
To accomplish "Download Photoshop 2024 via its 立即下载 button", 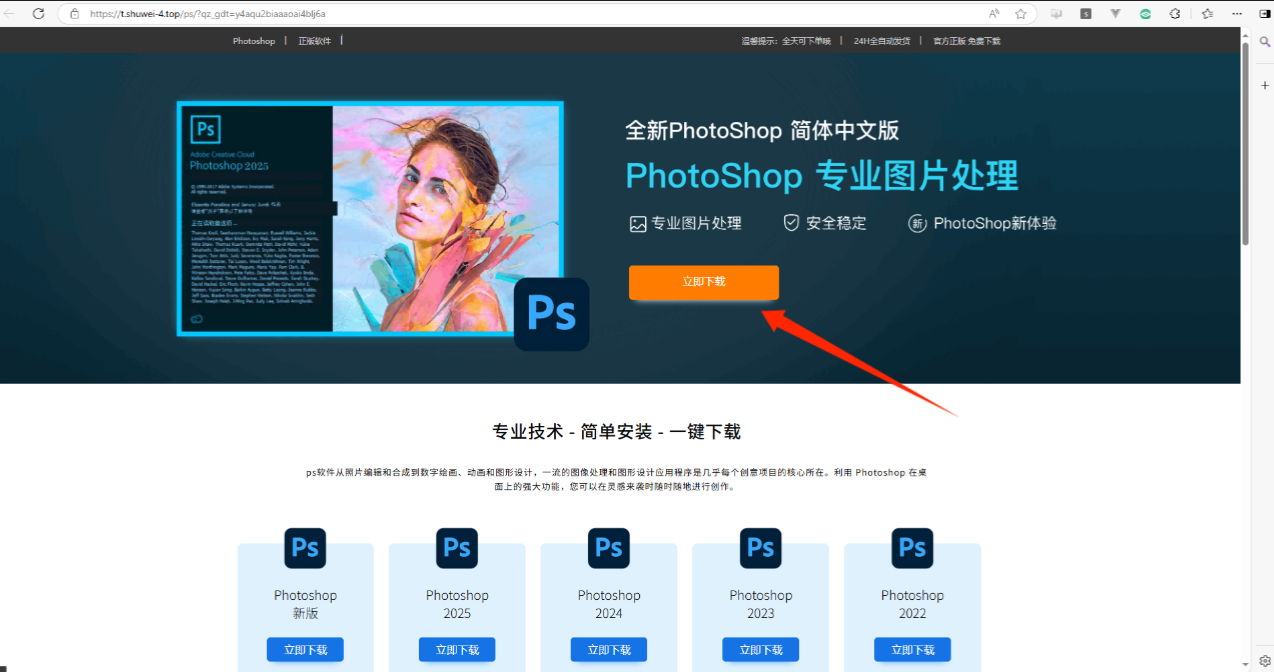I will pos(609,650).
